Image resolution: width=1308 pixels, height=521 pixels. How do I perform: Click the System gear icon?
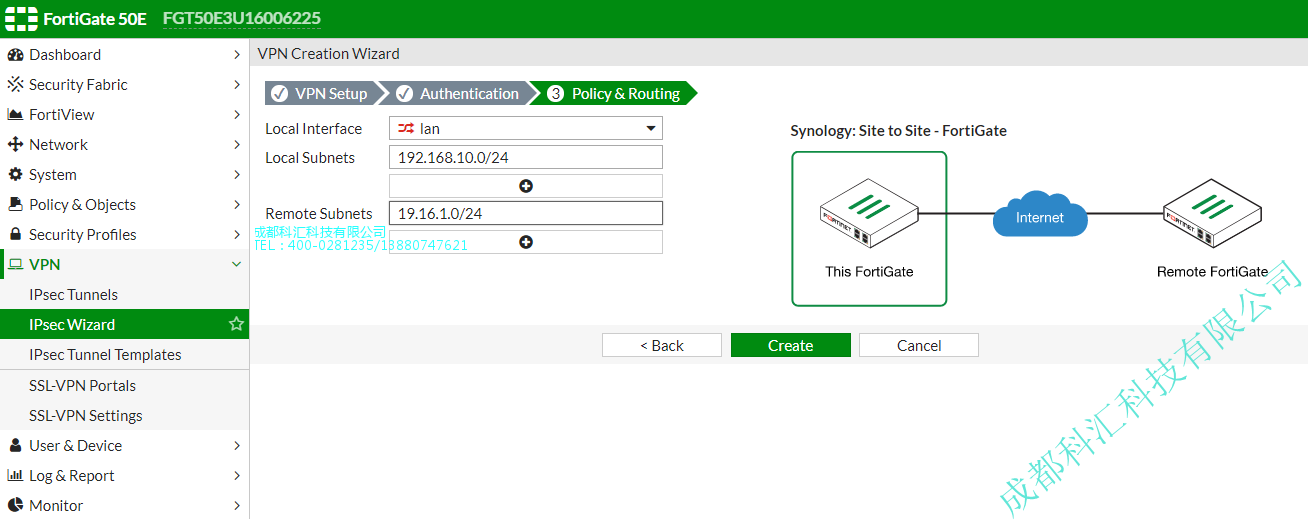tap(15, 175)
